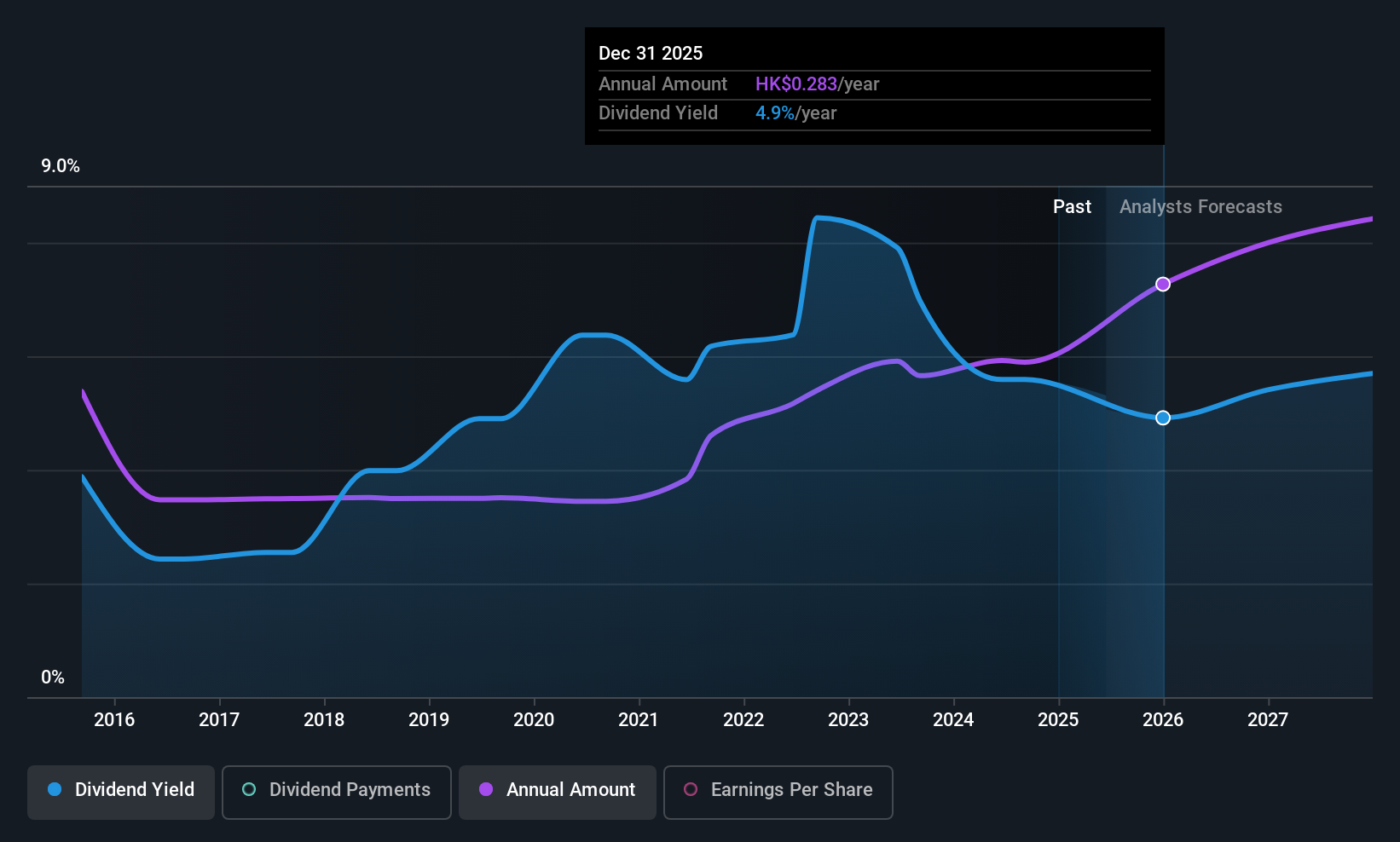The height and width of the screenshot is (842, 1400).
Task: Click the 2016 year label on the axis
Action: click(x=114, y=720)
